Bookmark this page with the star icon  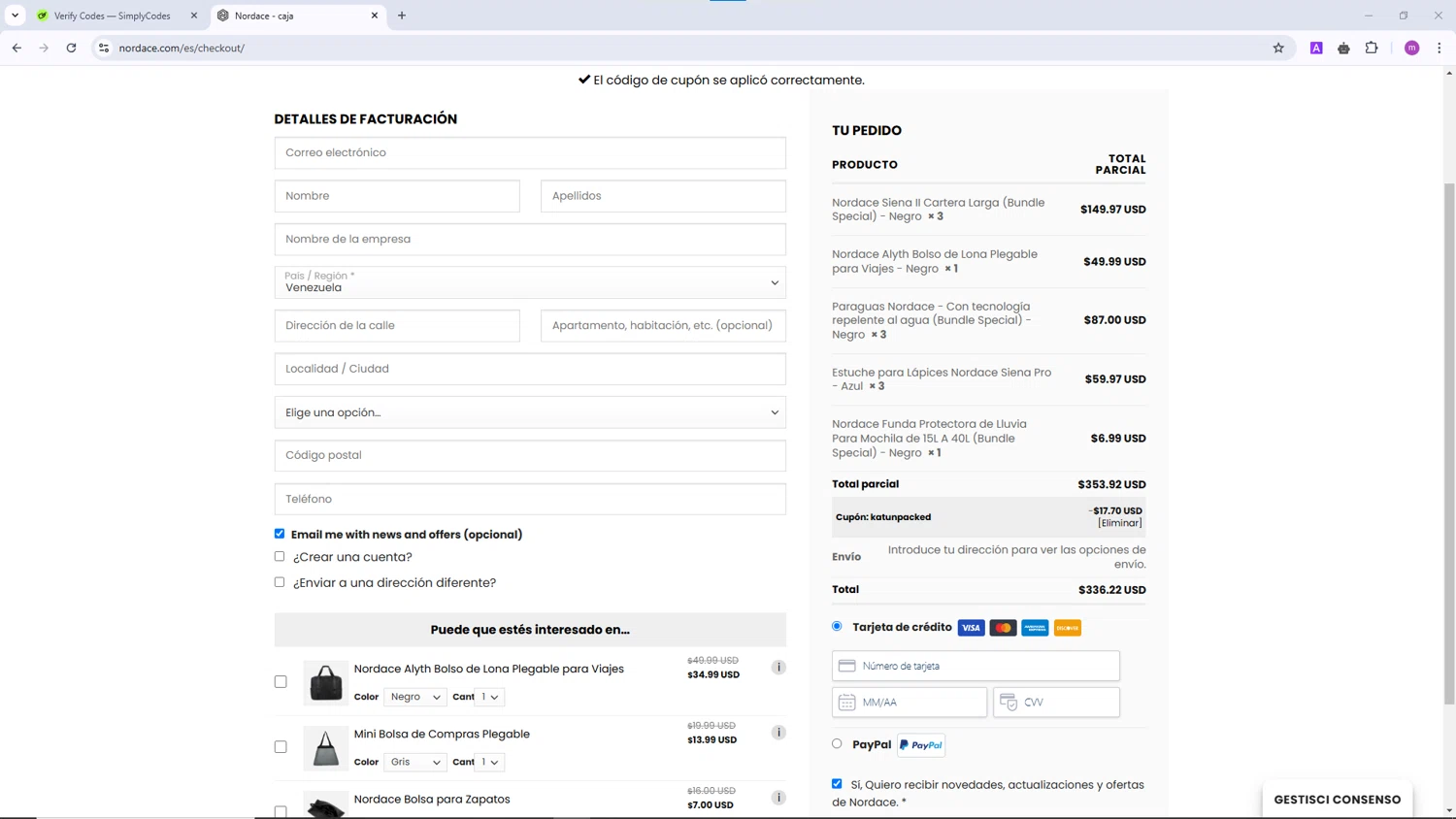(1278, 48)
